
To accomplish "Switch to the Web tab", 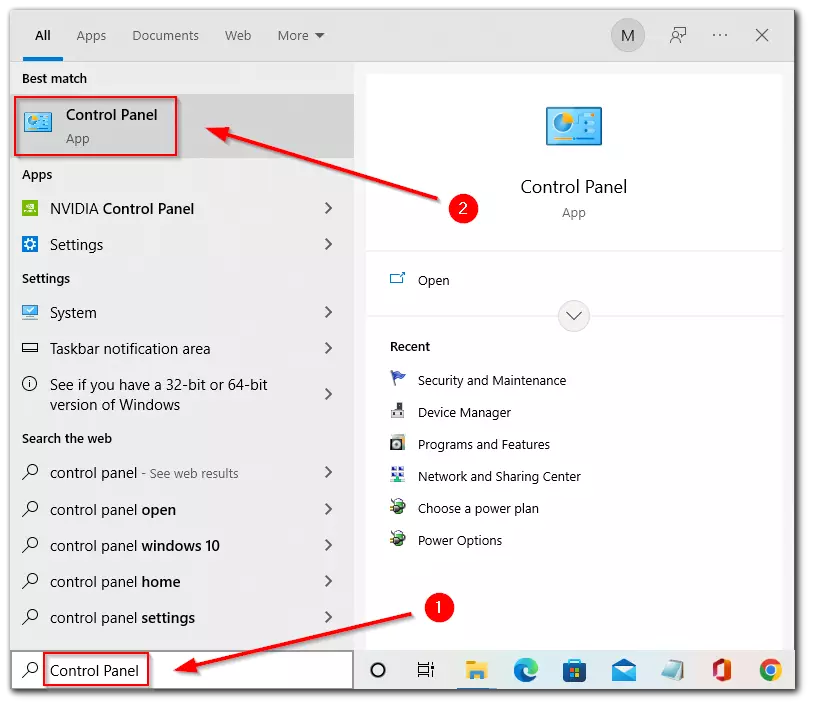I will tap(238, 35).
